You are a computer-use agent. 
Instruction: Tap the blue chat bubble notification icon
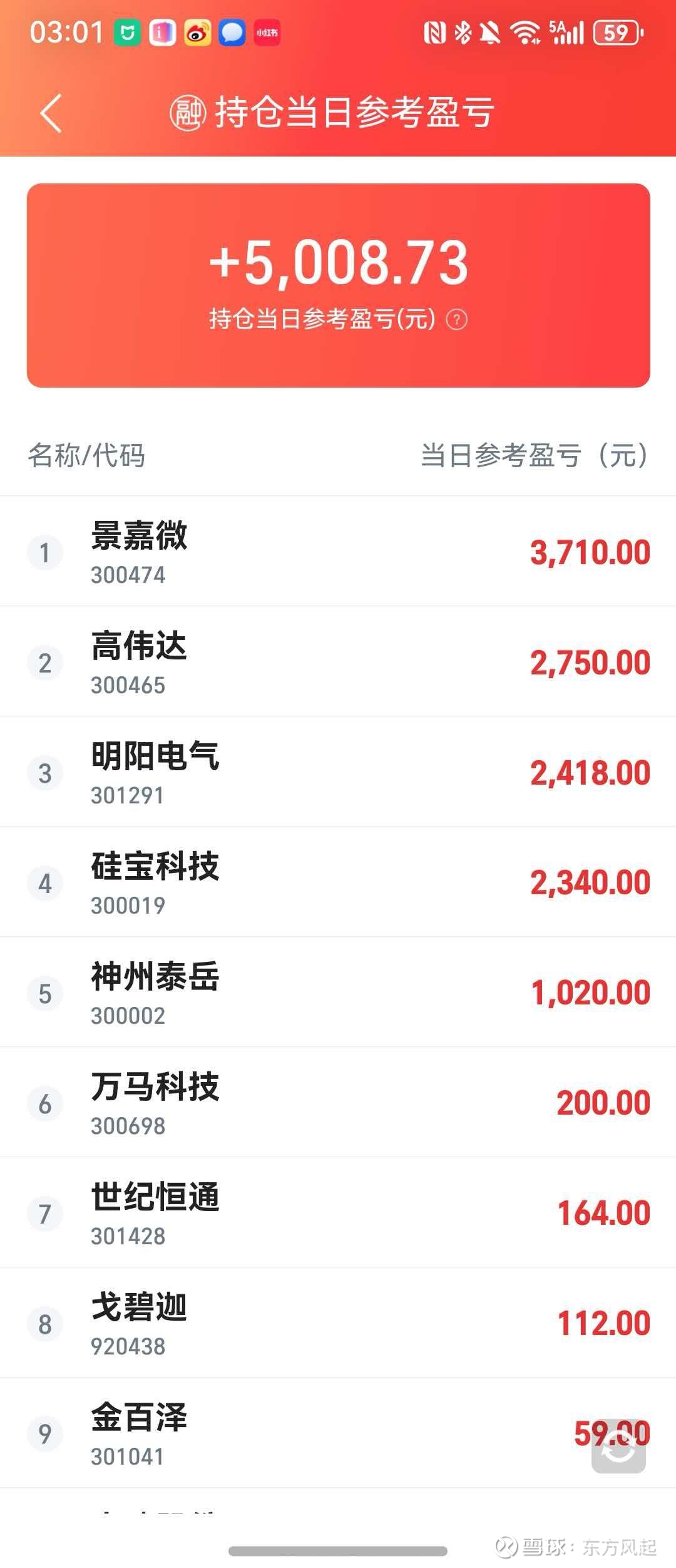pos(232,33)
